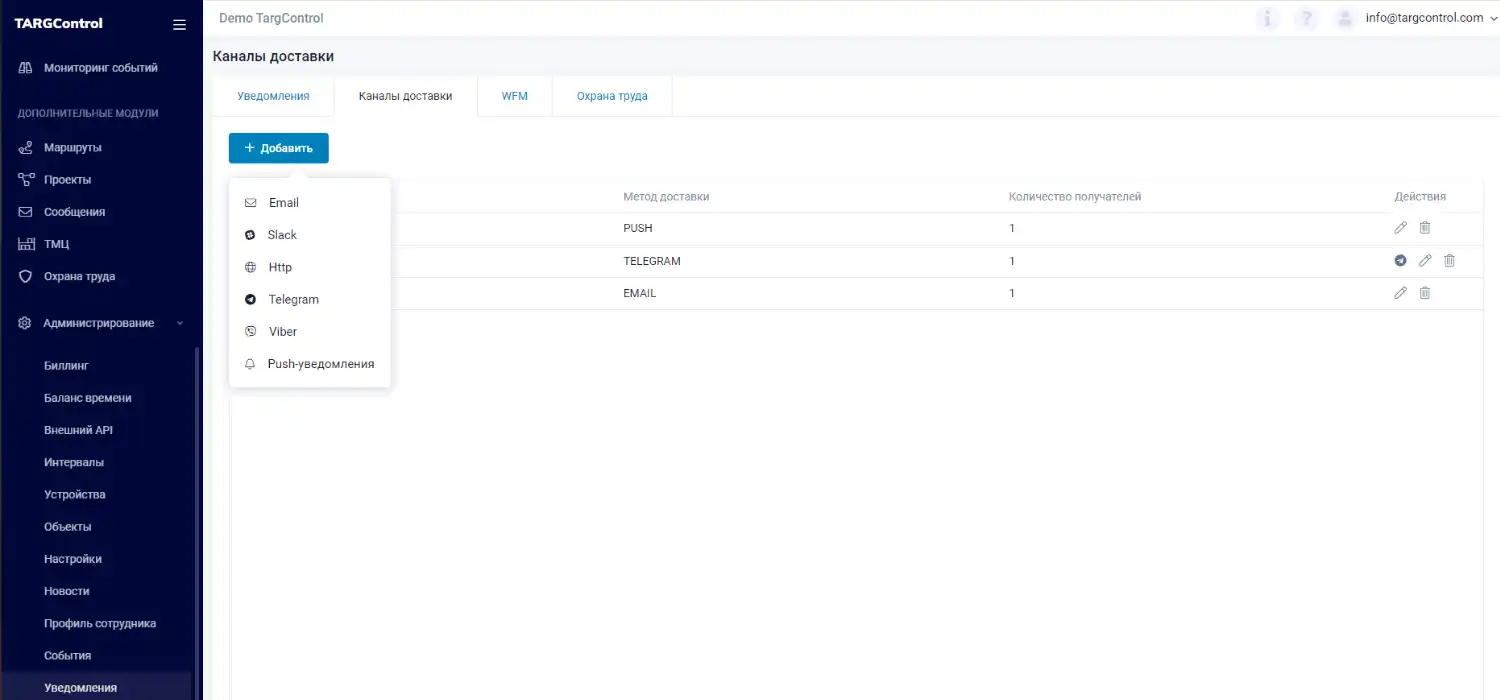This screenshot has width=1500, height=700.
Task: Open the Охрана труда tab
Action: coord(612,96)
